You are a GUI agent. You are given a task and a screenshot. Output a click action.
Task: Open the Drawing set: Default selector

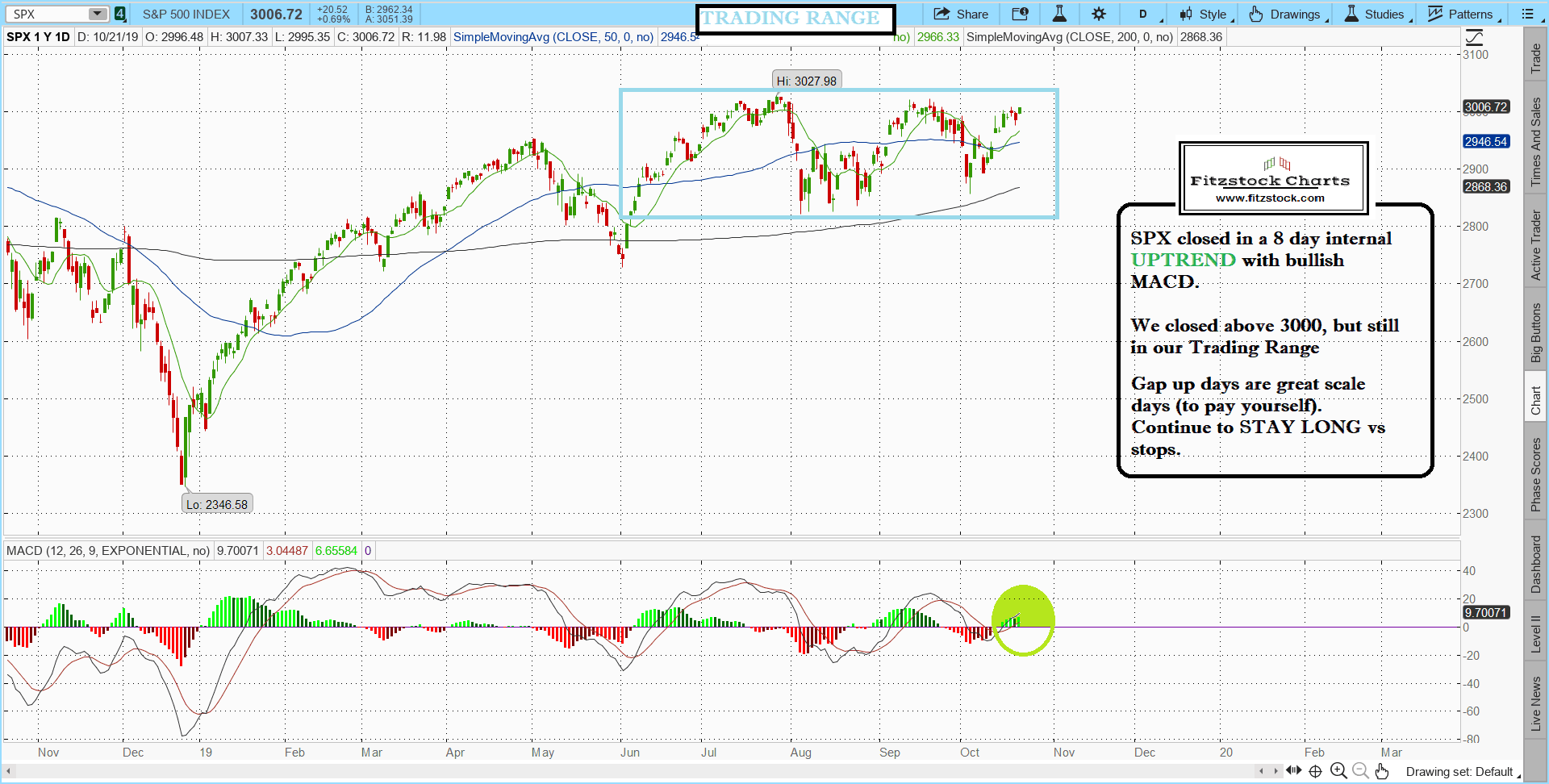[1460, 772]
